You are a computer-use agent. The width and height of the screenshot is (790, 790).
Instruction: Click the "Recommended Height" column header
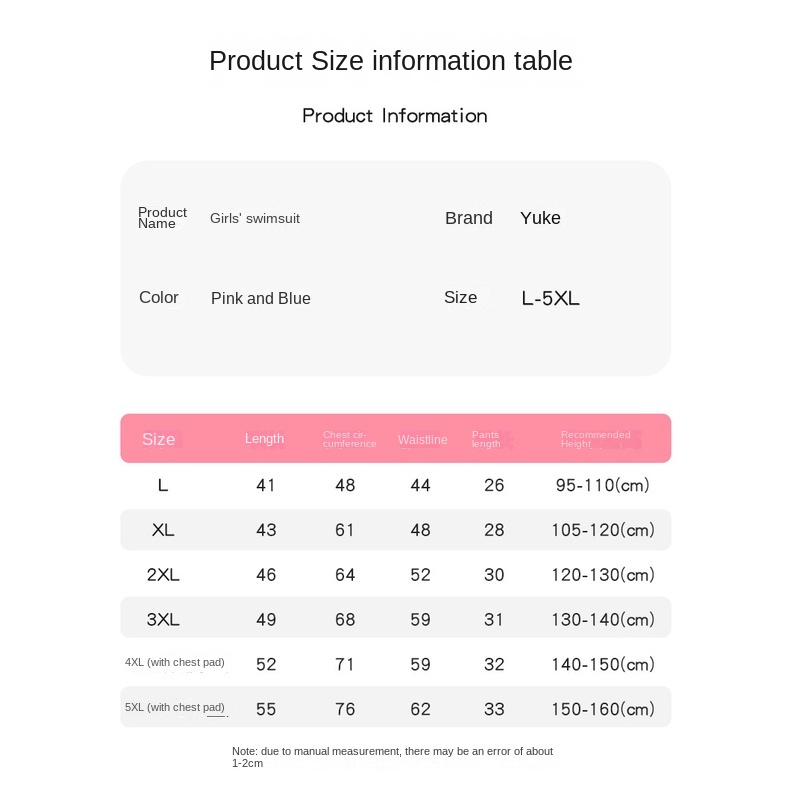(595, 439)
